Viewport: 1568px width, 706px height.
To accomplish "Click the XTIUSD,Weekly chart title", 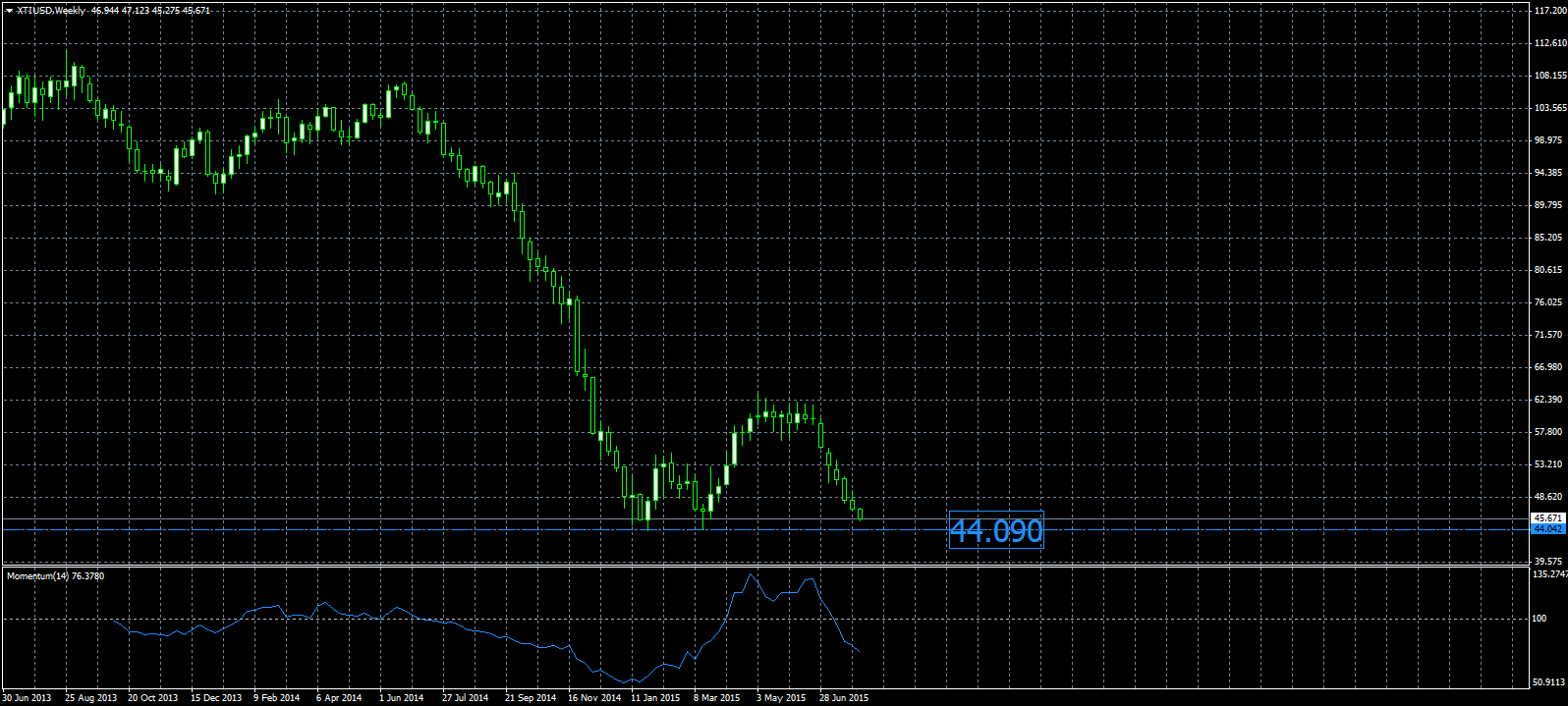I will tap(51, 10).
